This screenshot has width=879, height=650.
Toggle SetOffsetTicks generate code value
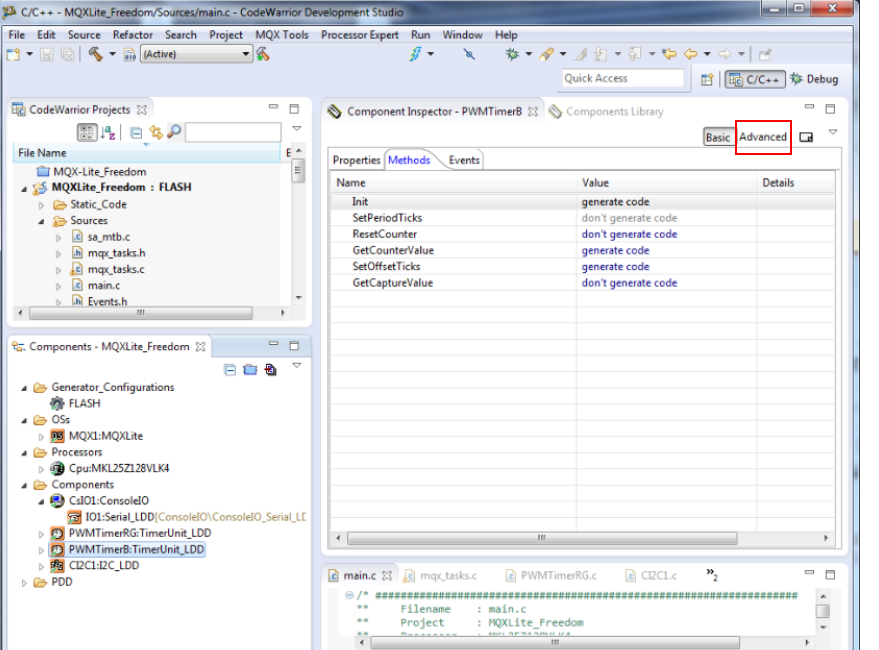tap(615, 267)
